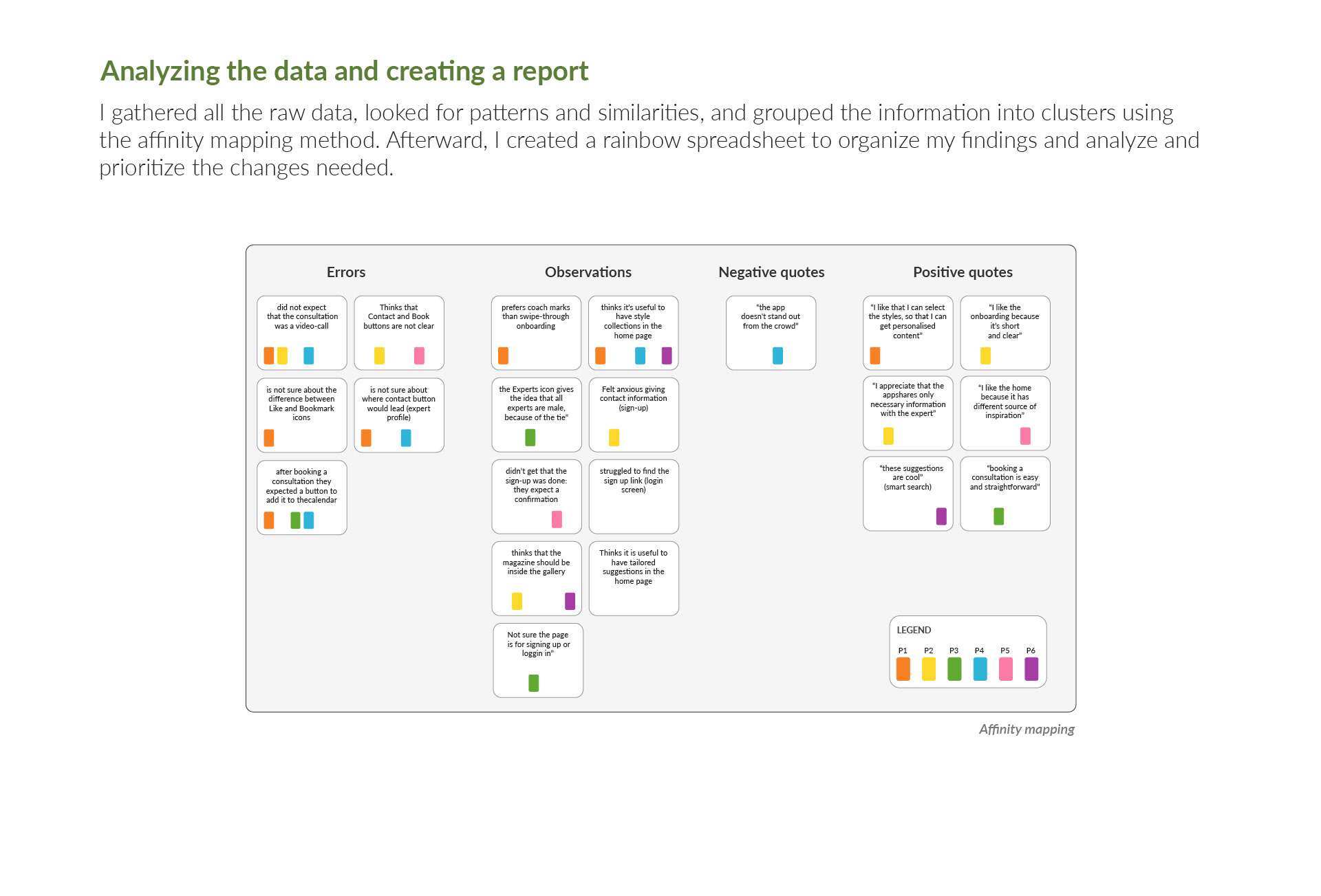The width and height of the screenshot is (1321, 896).
Task: Click the P2 yellow swatch in the legend
Action: pos(928,669)
